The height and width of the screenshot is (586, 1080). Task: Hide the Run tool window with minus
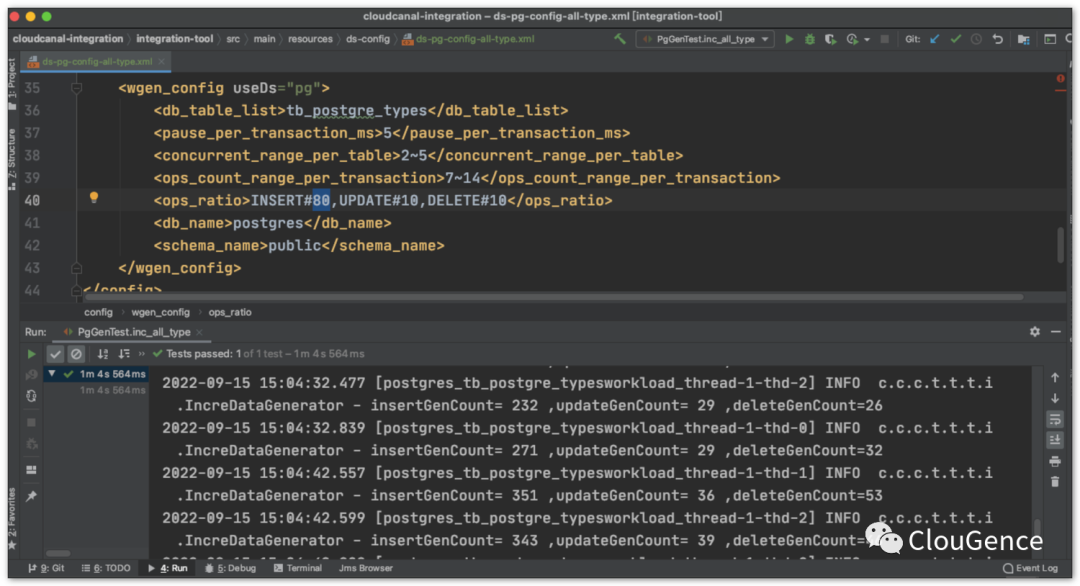point(1056,332)
